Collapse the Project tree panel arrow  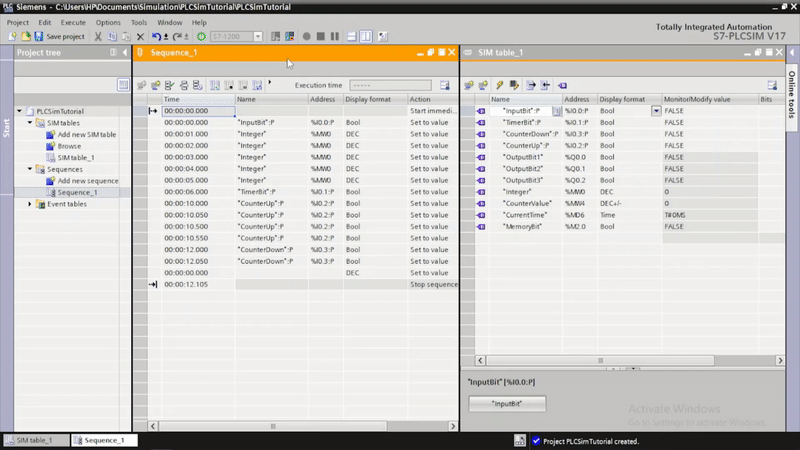point(123,52)
